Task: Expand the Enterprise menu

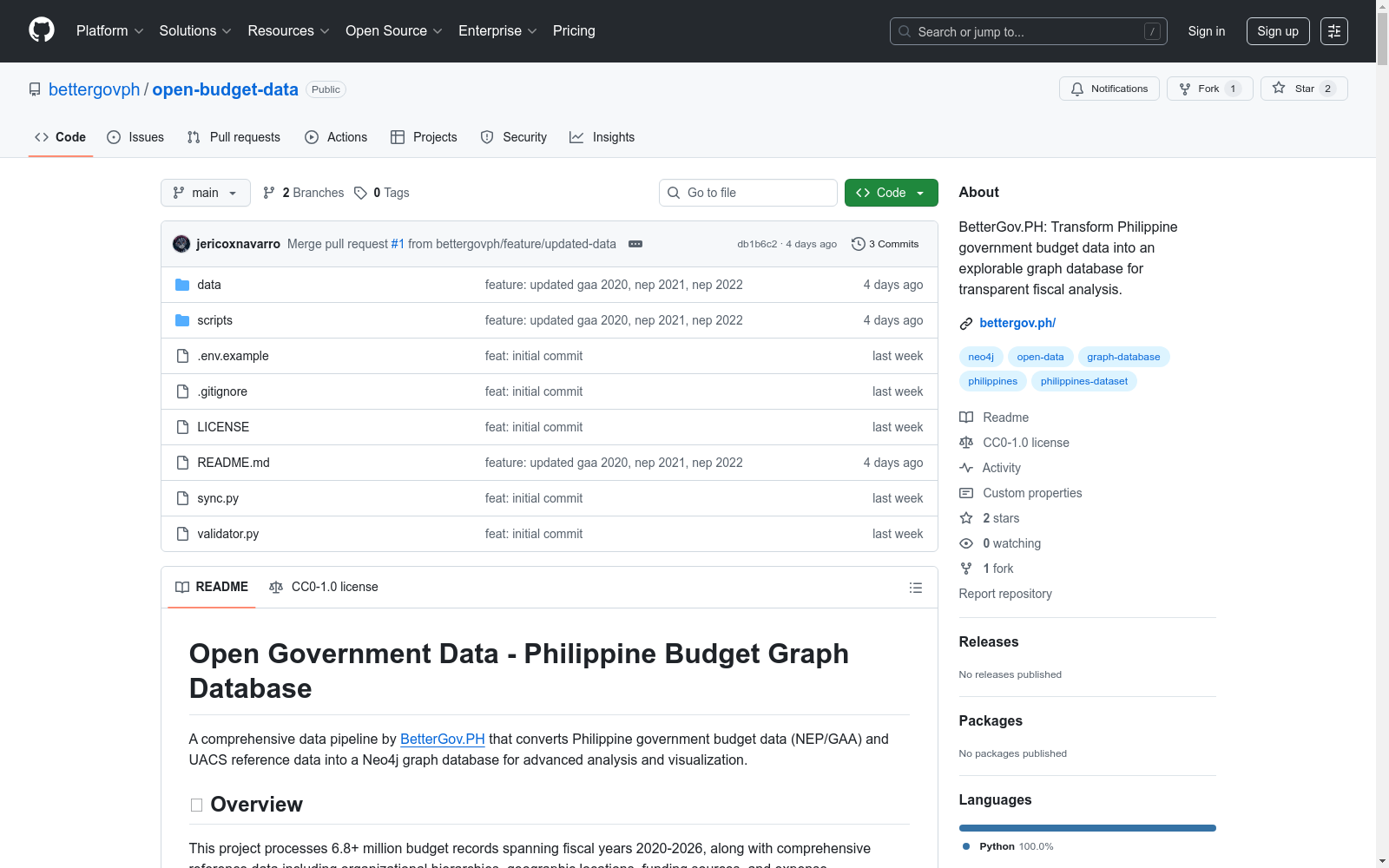Action: (497, 31)
